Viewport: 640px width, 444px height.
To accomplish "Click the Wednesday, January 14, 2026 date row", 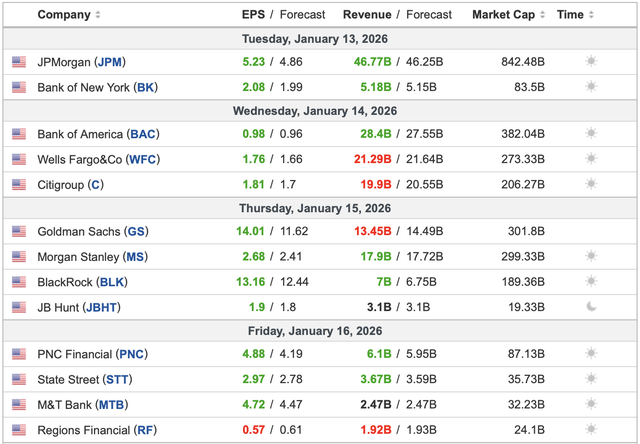I will [x=320, y=111].
